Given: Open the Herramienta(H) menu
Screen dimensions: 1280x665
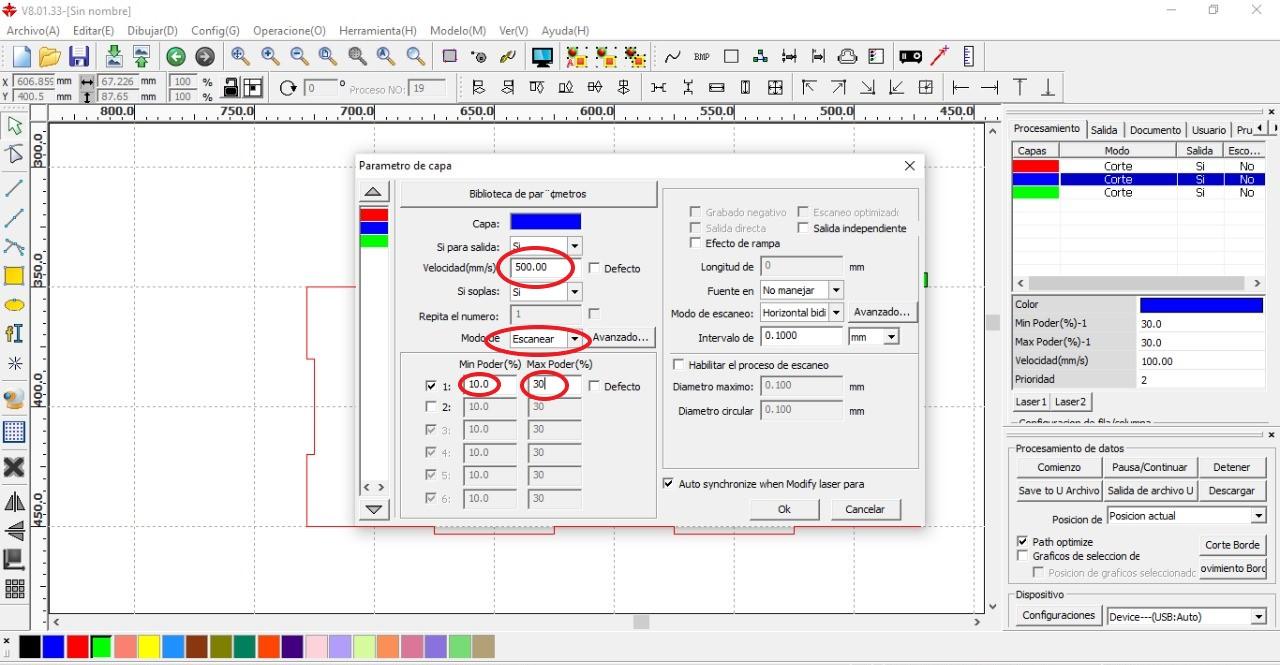Looking at the screenshot, I should [x=377, y=31].
